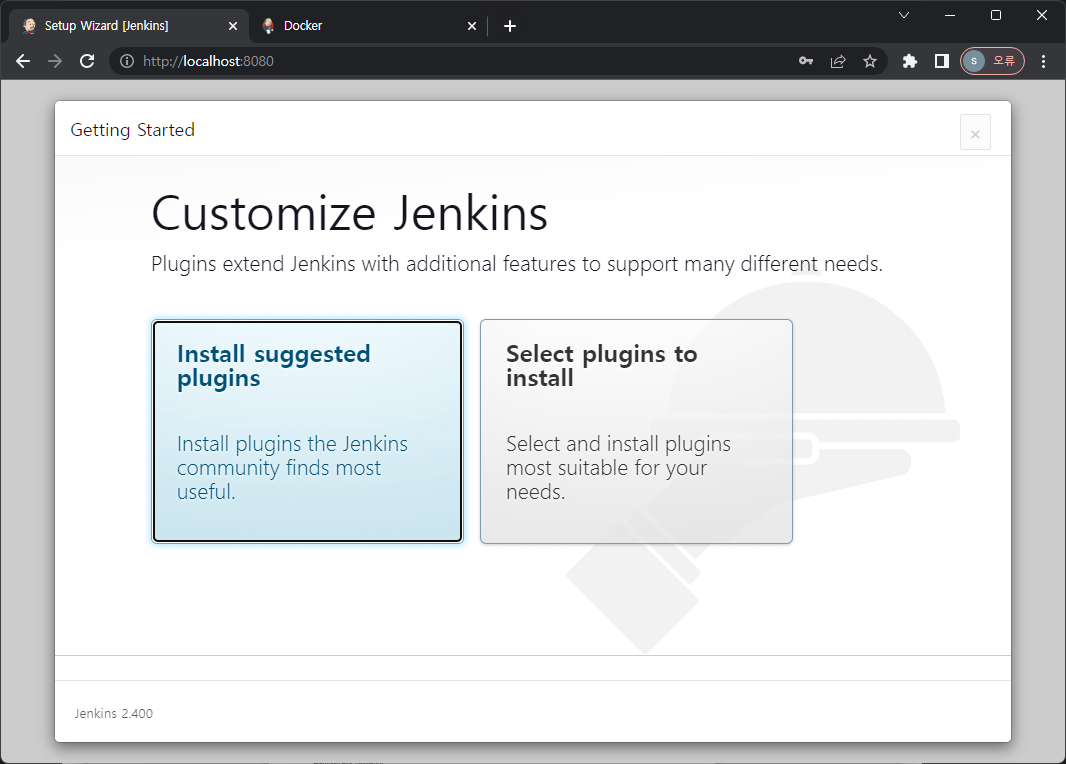Choose Select plugins to install option
The width and height of the screenshot is (1066, 764).
click(636, 432)
